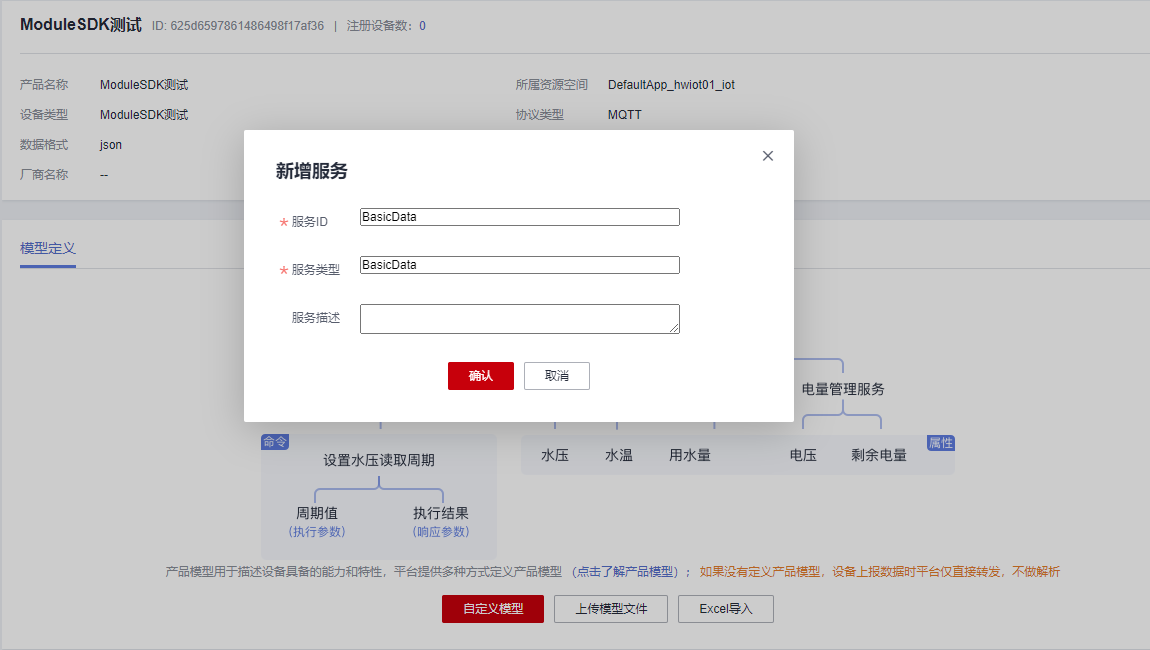Select the 用水量 property node
Viewport: 1150px width, 650px height.
(690, 454)
